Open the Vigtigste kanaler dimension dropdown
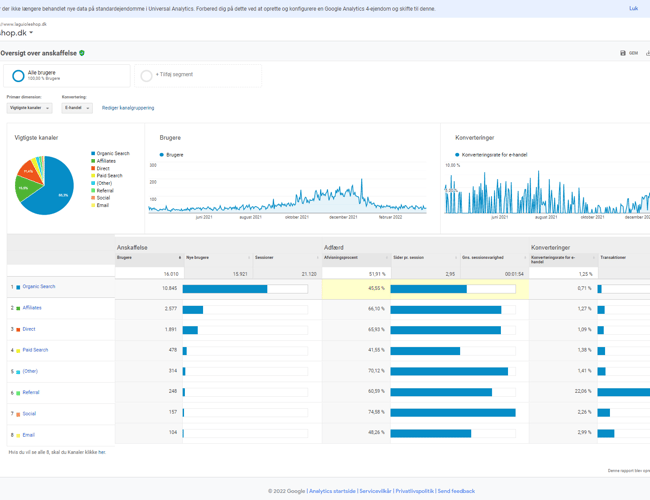This screenshot has width=650, height=500. [29, 108]
